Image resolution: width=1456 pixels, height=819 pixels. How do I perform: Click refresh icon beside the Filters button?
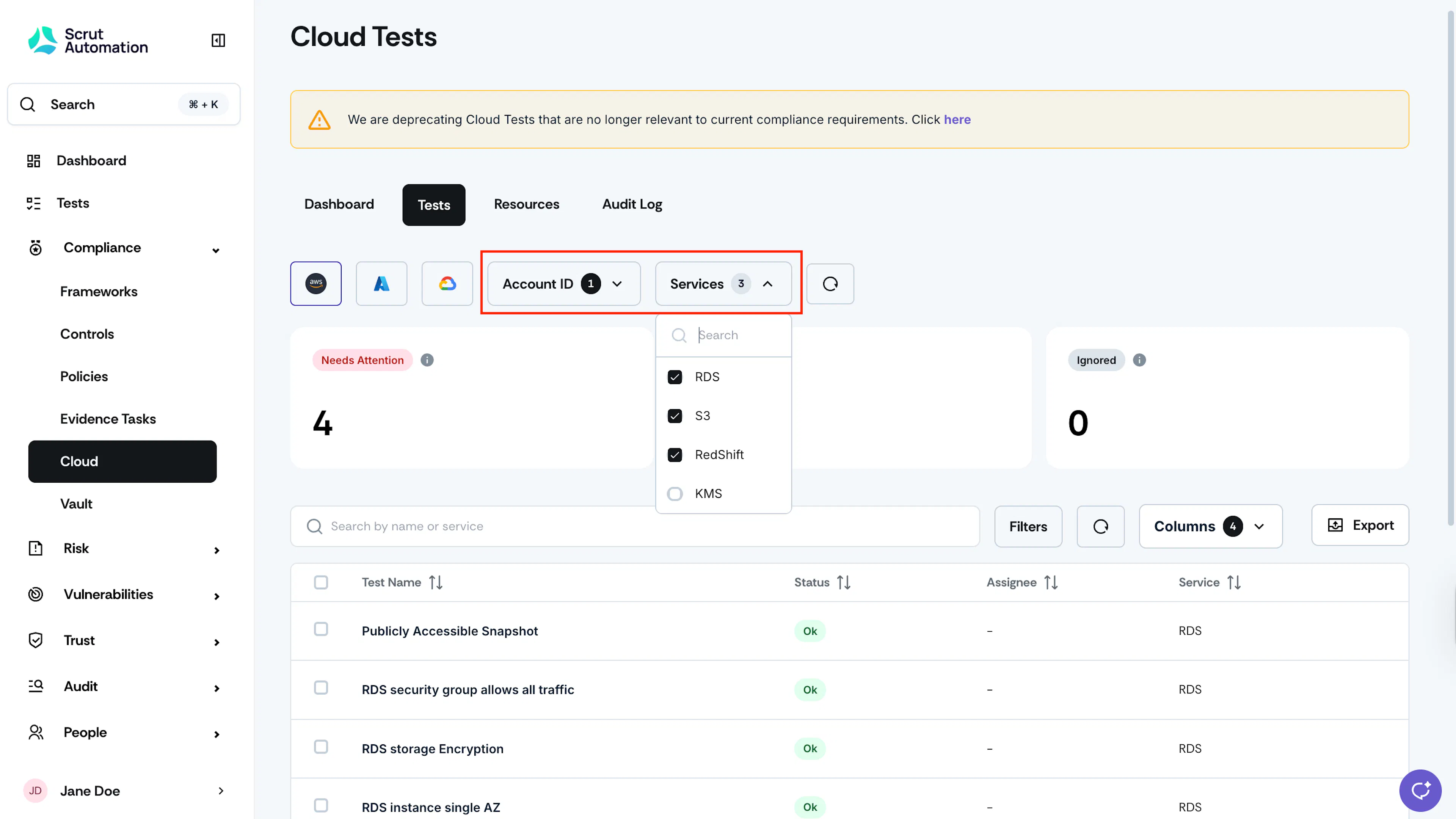click(x=1100, y=526)
